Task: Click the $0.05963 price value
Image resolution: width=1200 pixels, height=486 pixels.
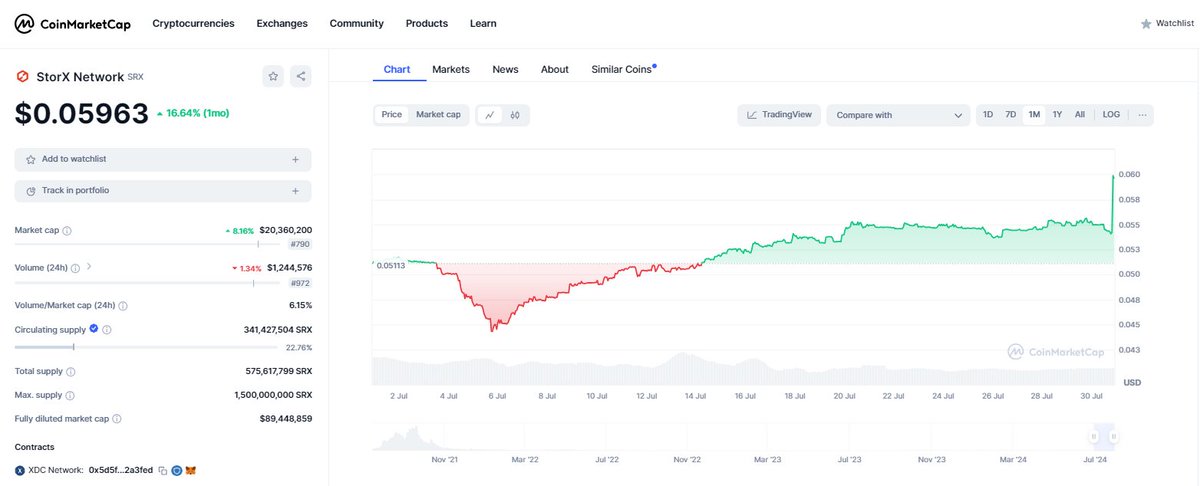Action: click(x=82, y=114)
